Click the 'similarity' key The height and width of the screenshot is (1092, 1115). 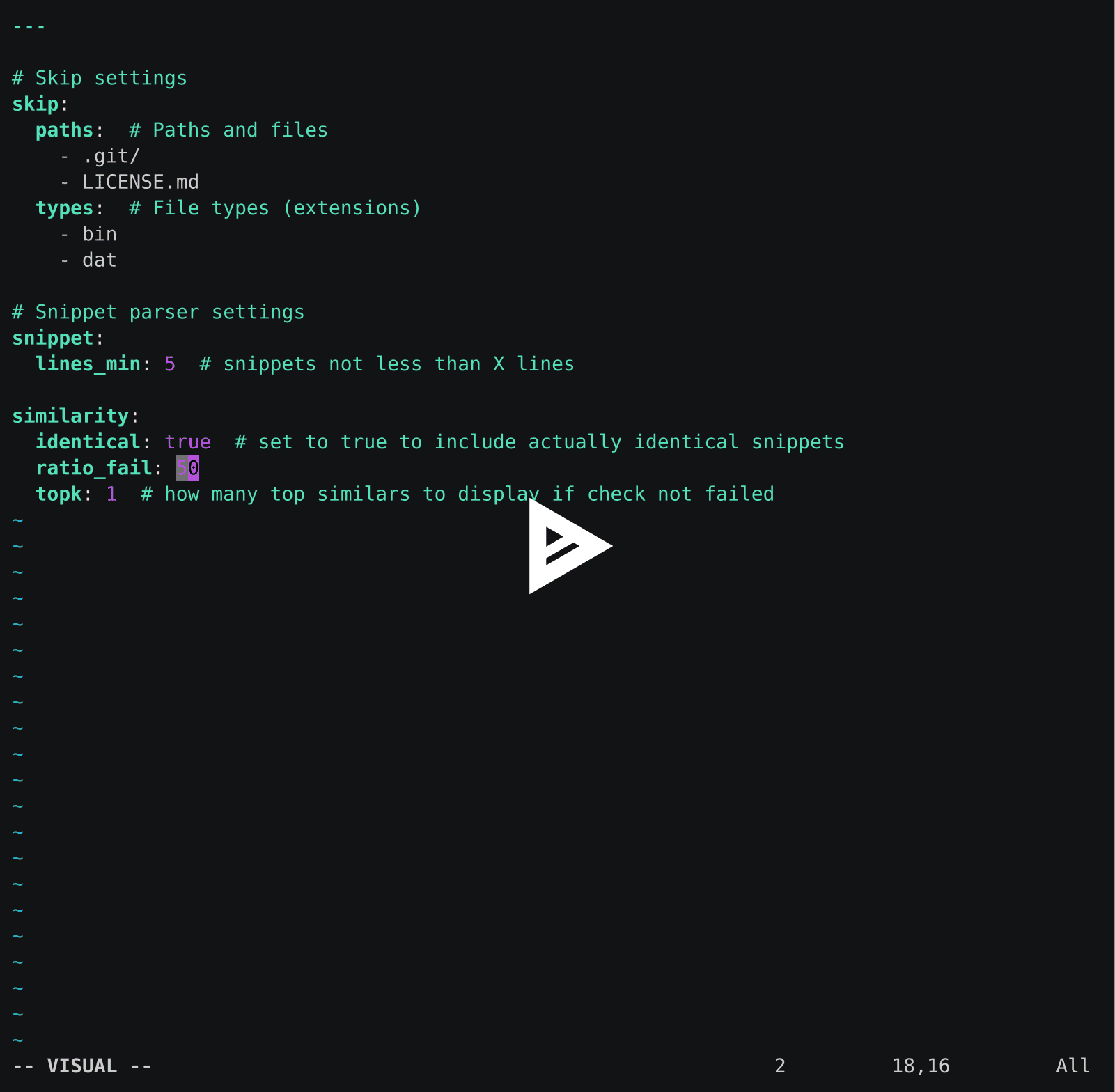point(70,416)
